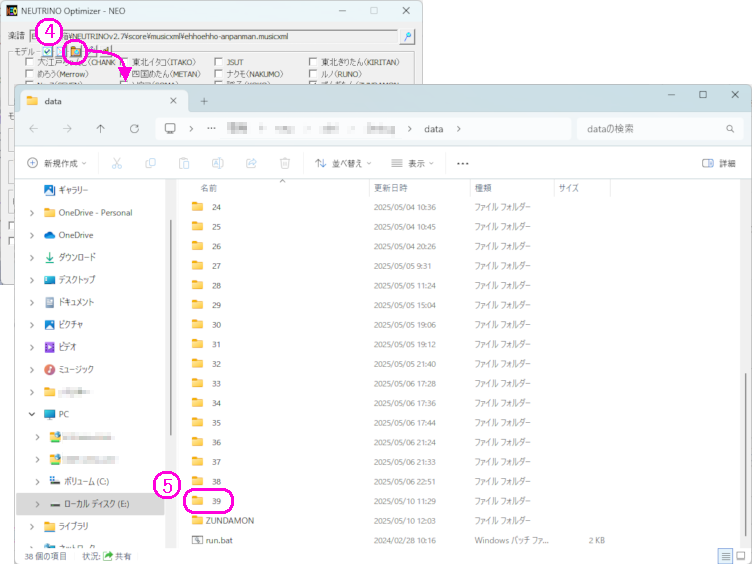Click the PC monitor icon in address bar
Screen dimensions: 752x564
pos(170,129)
